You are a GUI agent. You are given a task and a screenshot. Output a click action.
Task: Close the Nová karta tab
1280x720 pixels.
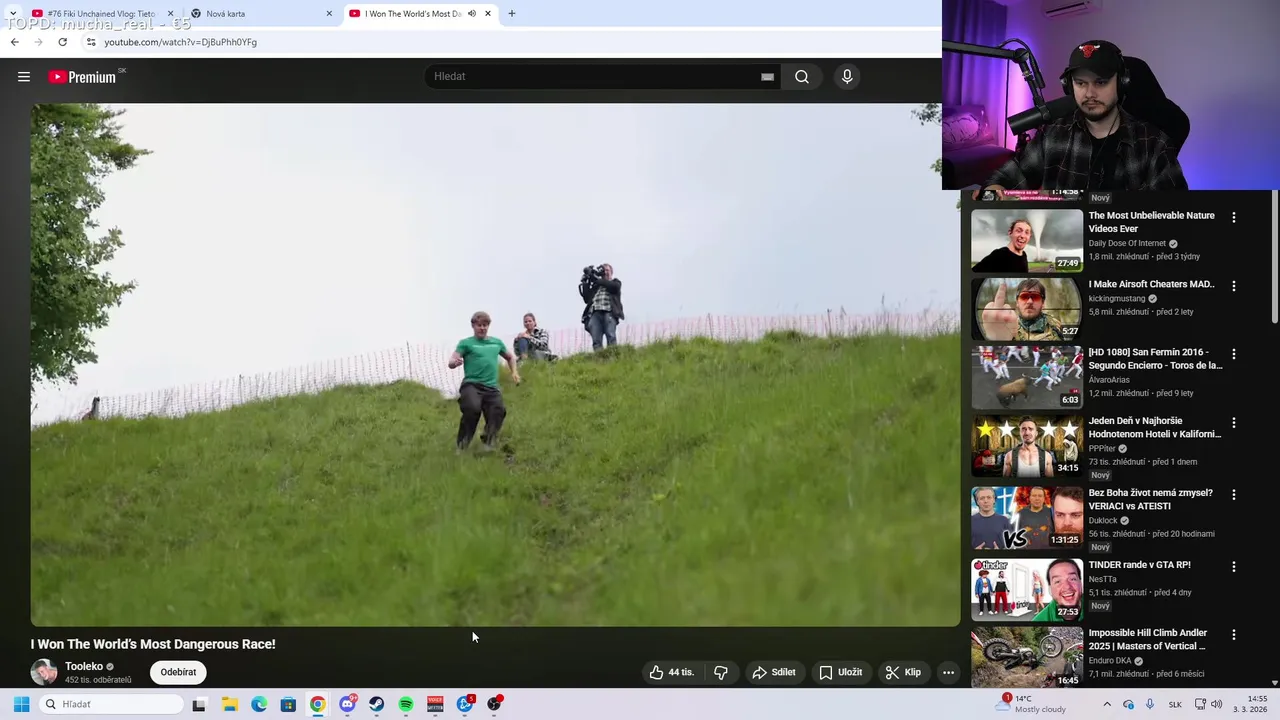[x=329, y=14]
